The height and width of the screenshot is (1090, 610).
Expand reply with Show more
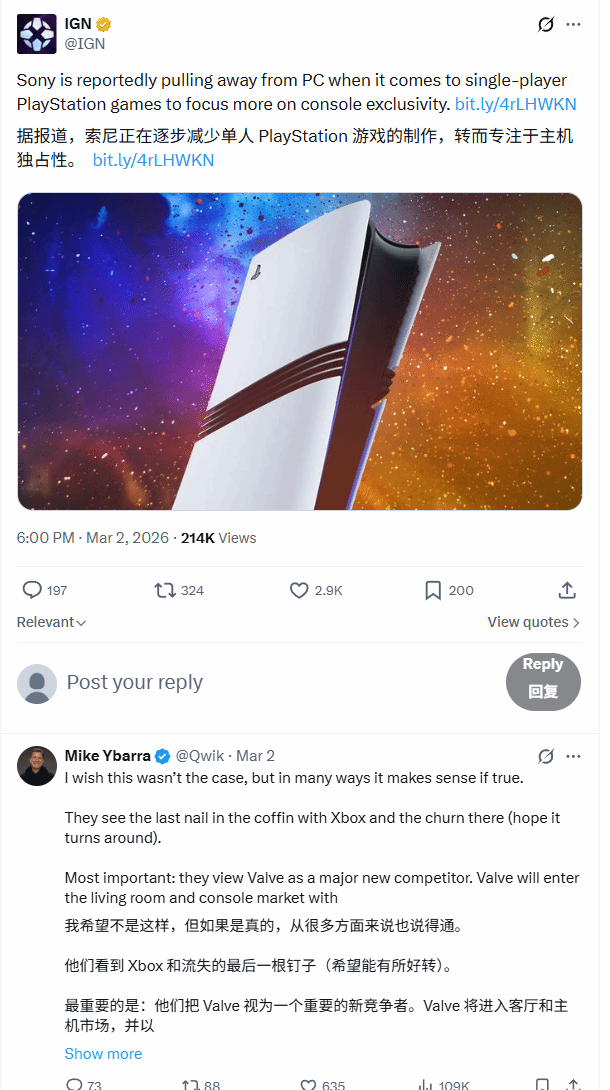pyautogui.click(x=103, y=1054)
